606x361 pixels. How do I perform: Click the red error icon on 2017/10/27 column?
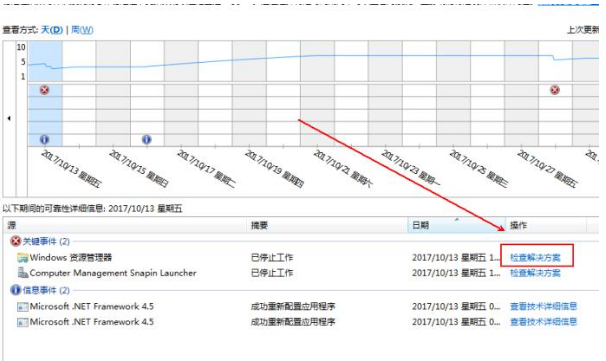(x=555, y=90)
